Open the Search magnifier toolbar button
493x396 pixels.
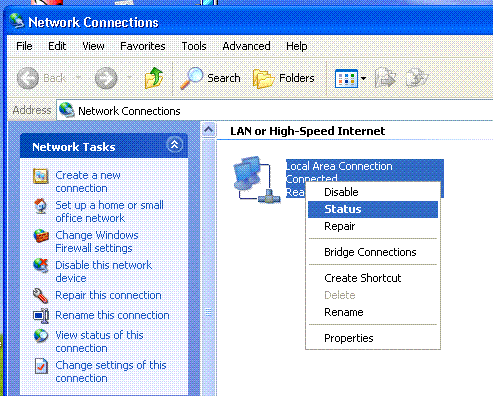210,78
